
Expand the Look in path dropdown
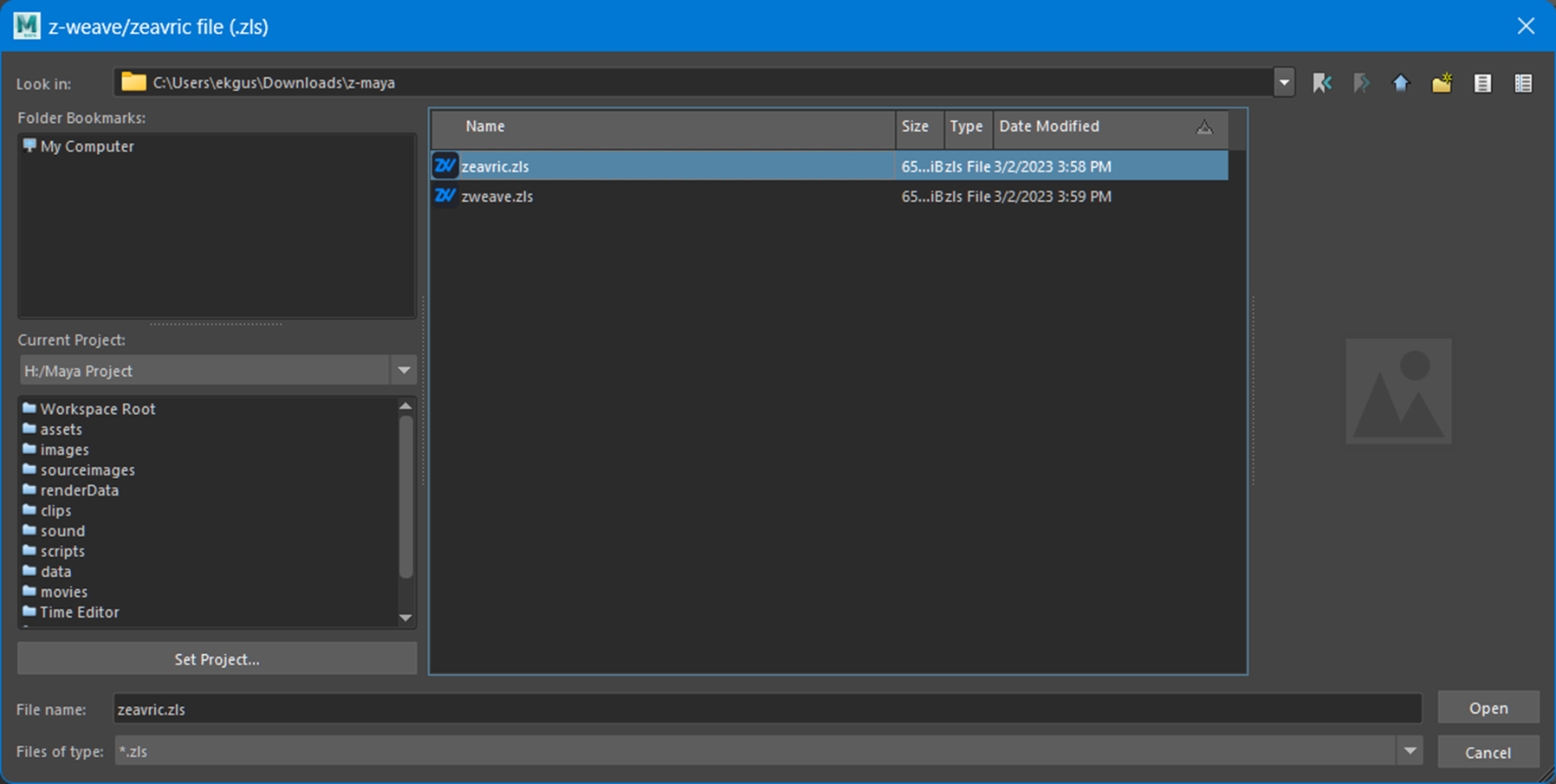[x=1284, y=83]
